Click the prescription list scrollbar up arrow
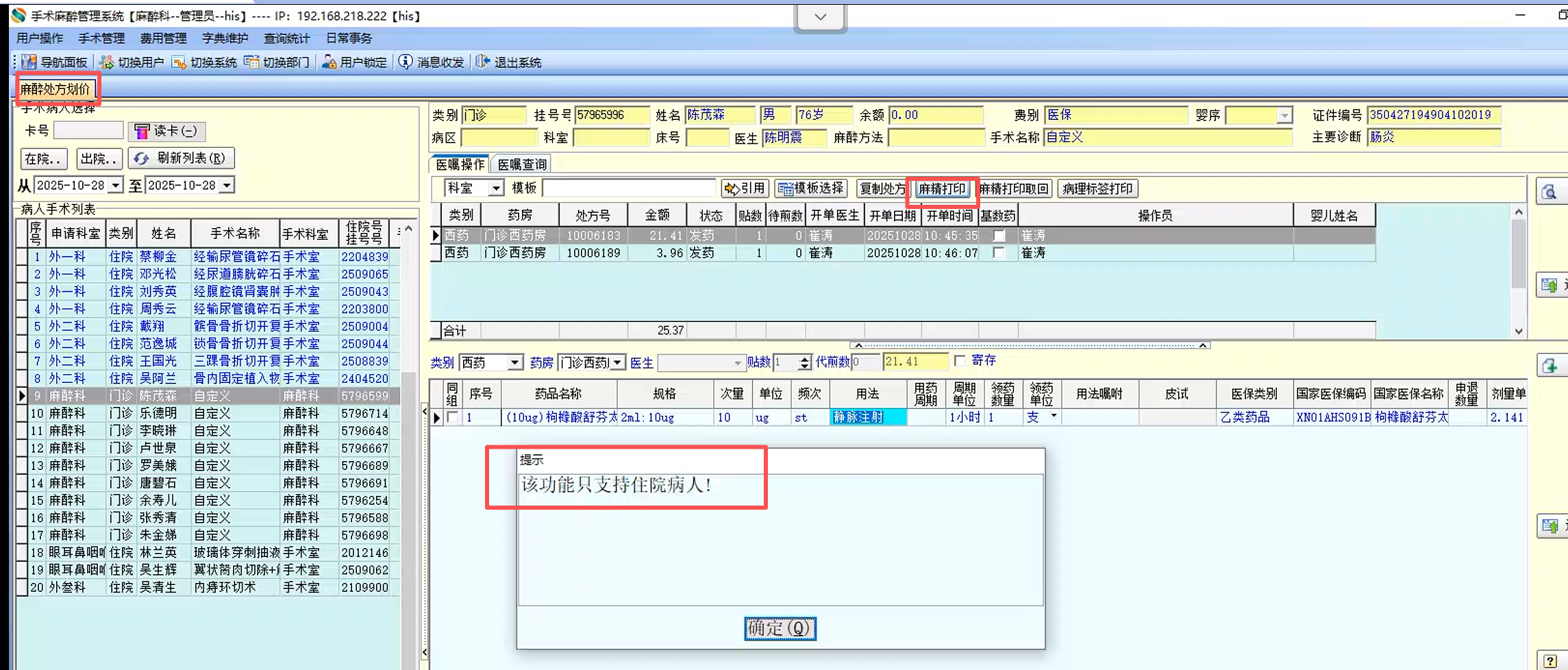Viewport: 1568px width, 670px height. pos(1519,212)
